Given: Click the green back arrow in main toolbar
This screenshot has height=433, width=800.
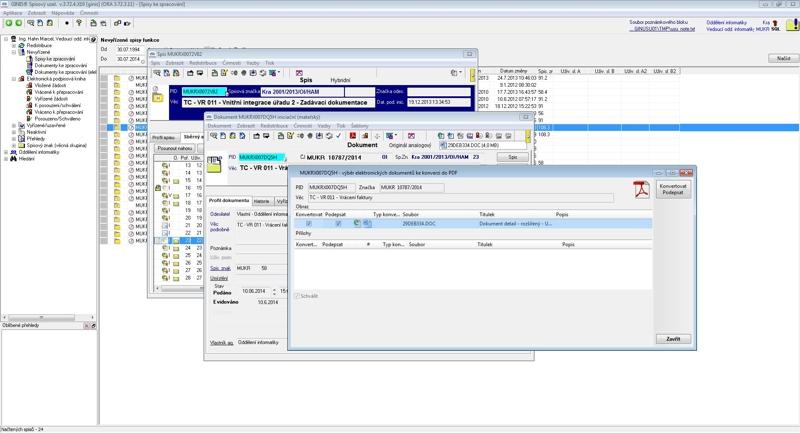Looking at the screenshot, I should pyautogui.click(x=8, y=21).
